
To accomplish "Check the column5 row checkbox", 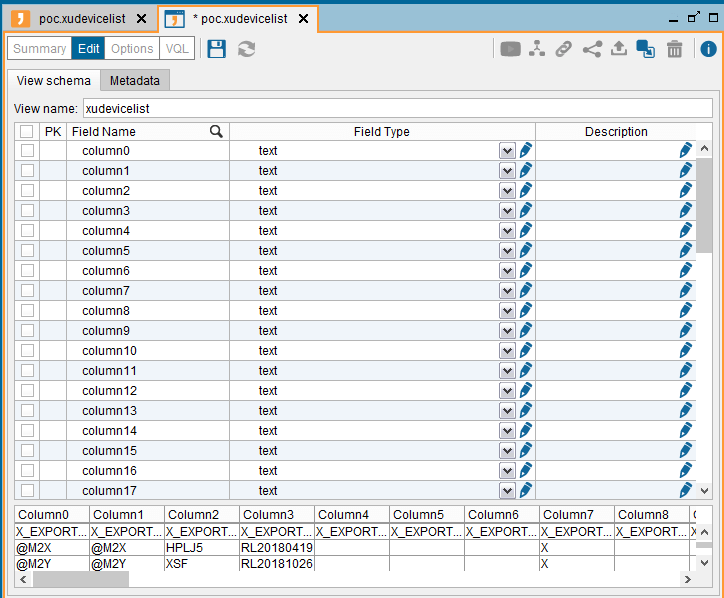I will click(x=27, y=250).
